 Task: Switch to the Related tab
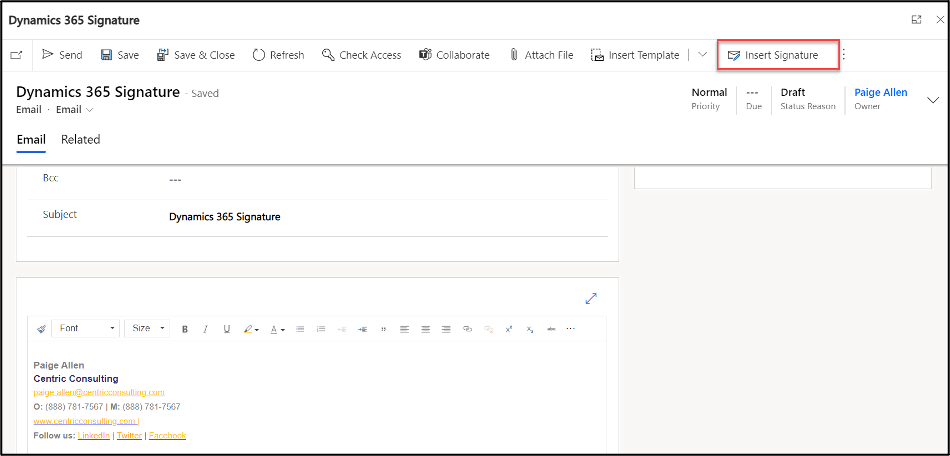tap(80, 139)
